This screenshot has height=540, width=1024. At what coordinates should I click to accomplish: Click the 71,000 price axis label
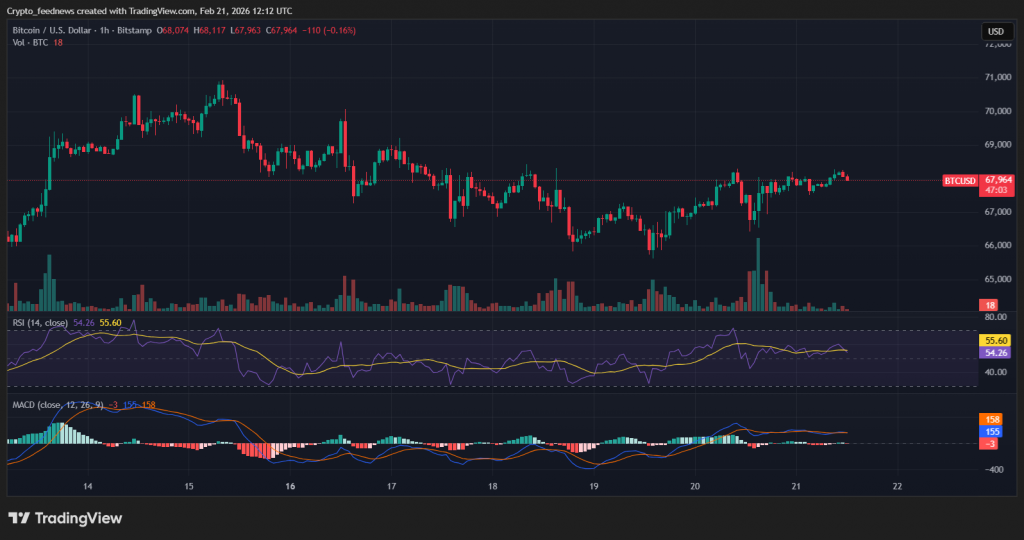pos(998,77)
